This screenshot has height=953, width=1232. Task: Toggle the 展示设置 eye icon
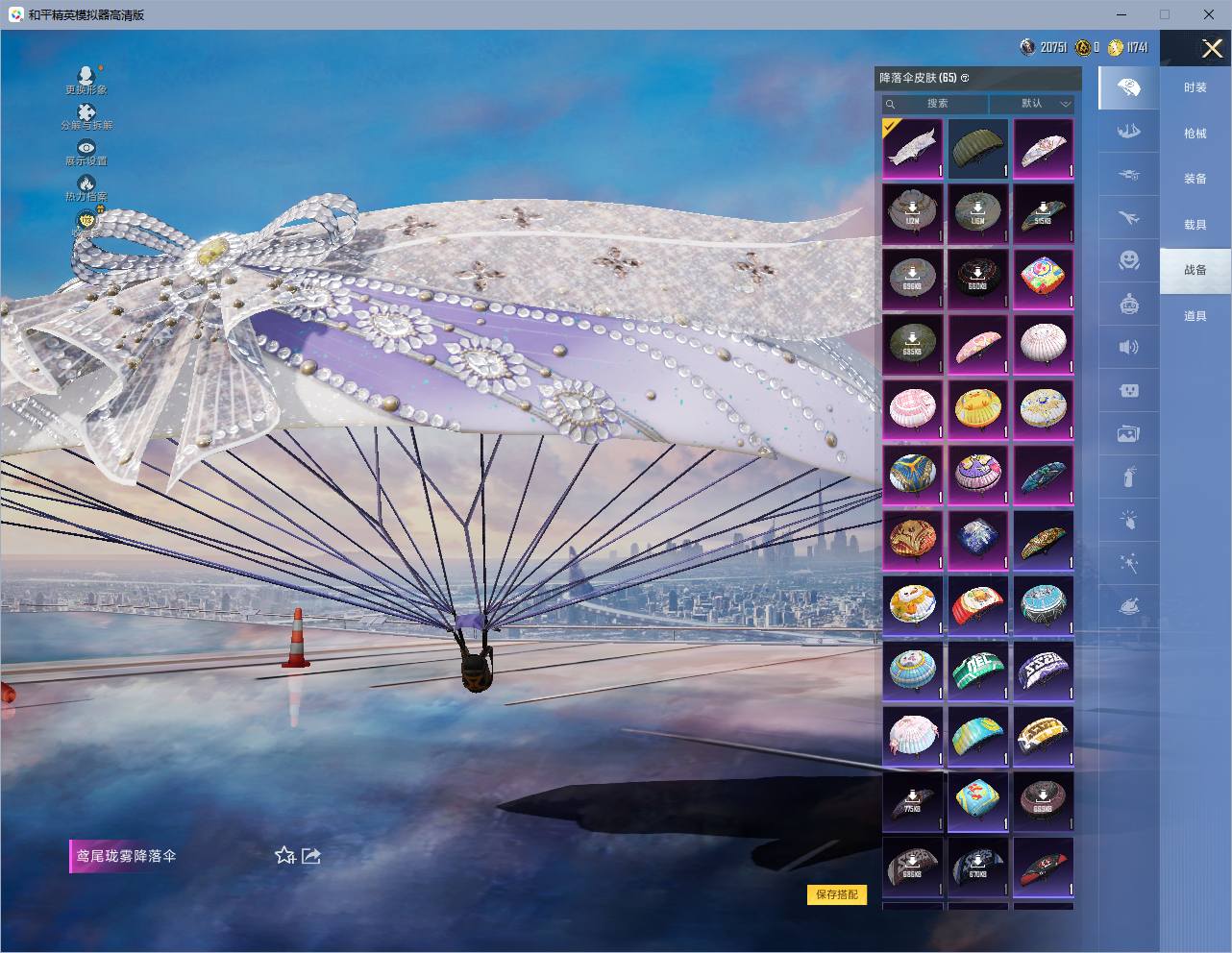(x=86, y=147)
